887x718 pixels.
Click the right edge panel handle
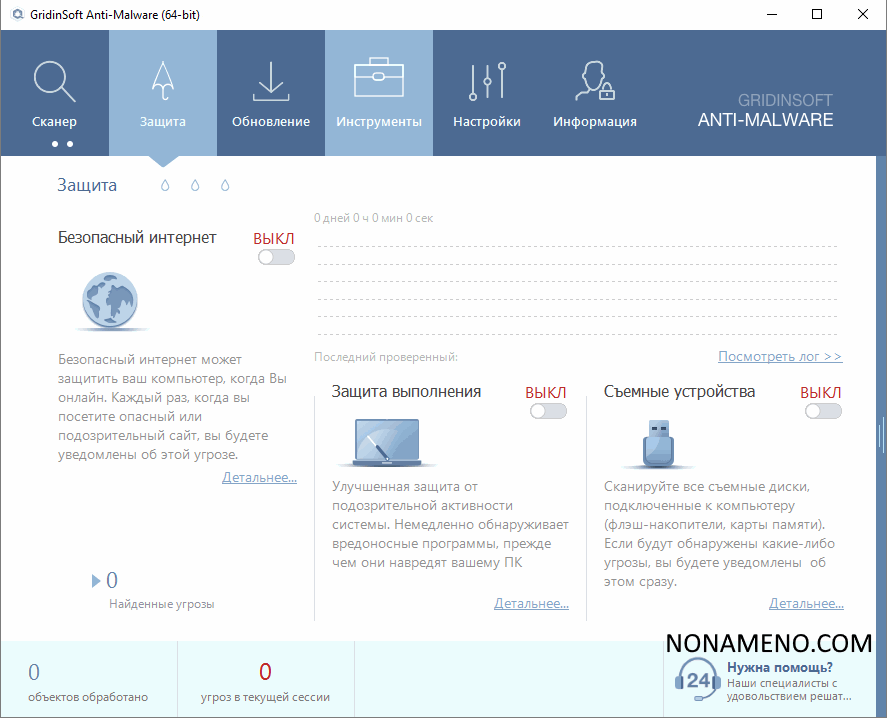click(881, 435)
